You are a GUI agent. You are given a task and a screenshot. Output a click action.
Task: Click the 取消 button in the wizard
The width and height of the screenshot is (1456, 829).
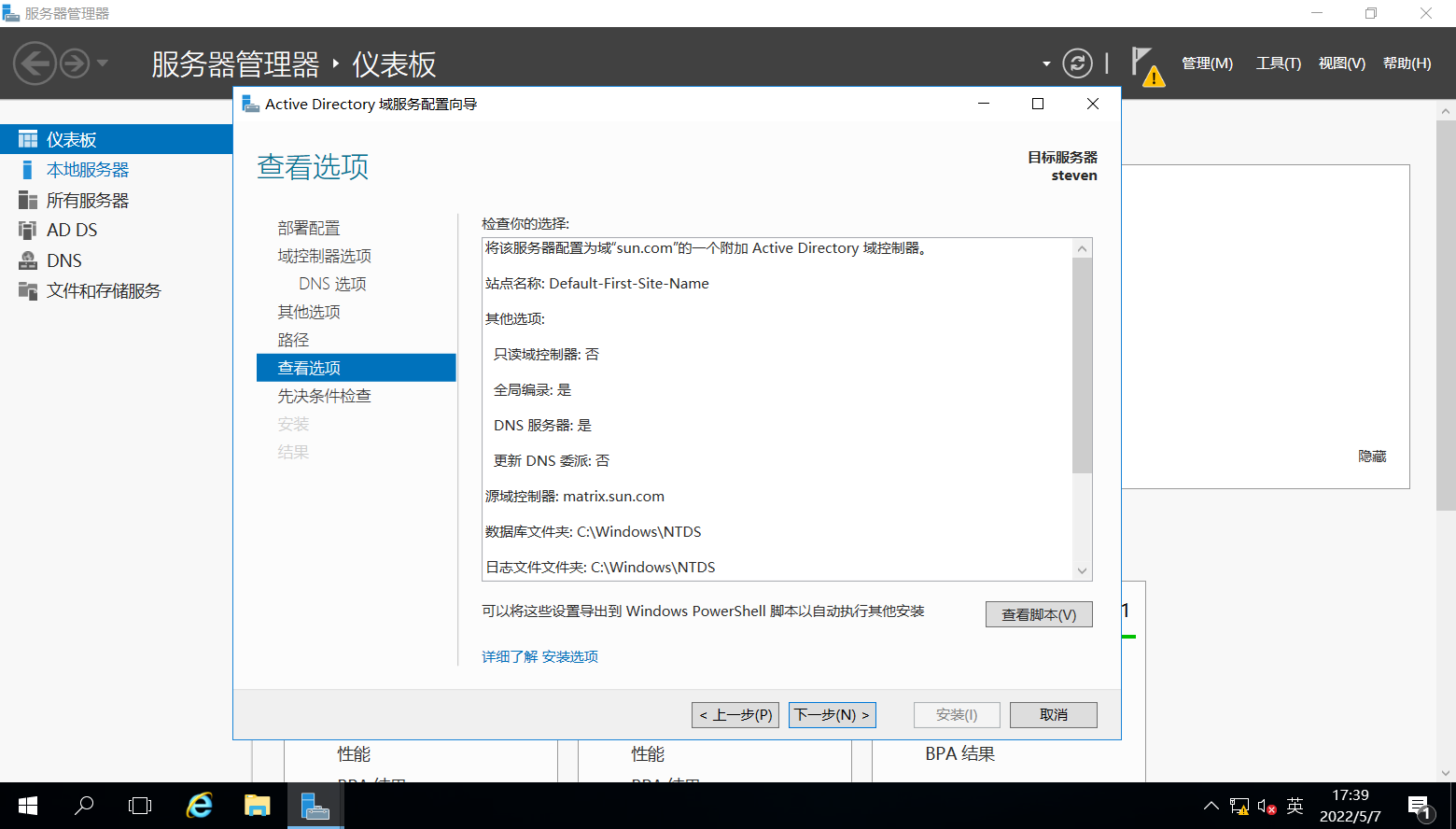pos(1054,715)
